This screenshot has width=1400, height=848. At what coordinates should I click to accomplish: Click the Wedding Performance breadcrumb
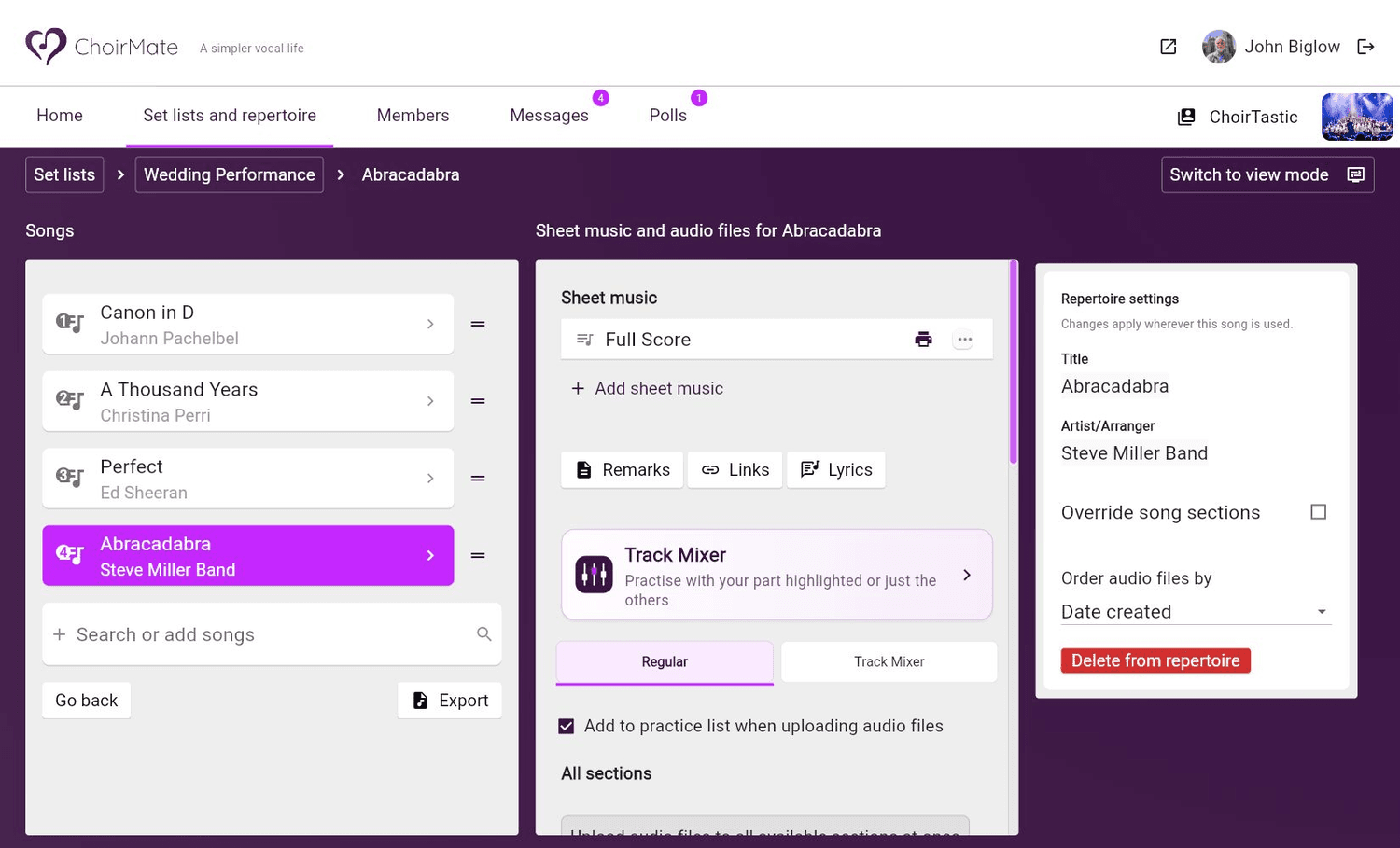(x=230, y=174)
